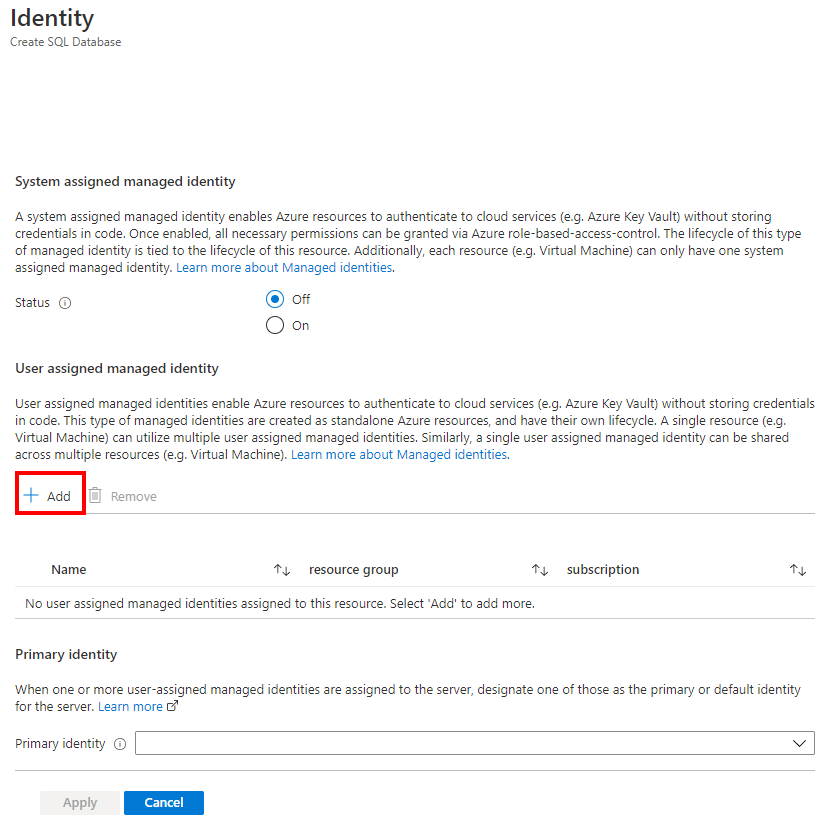Select the On radio button for Status
Image resolution: width=832 pixels, height=831 pixels.
point(275,325)
